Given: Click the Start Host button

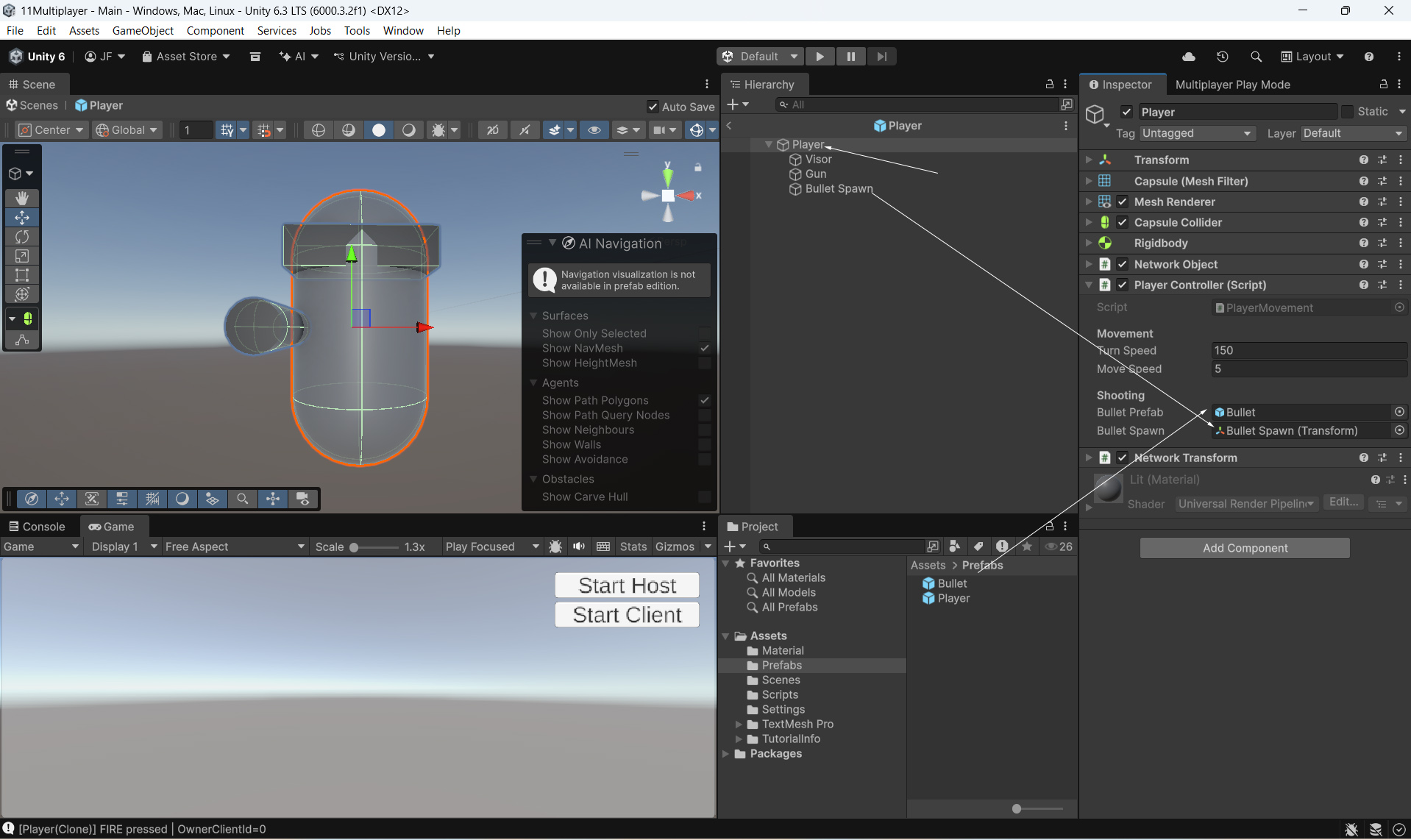Looking at the screenshot, I should click(627, 585).
